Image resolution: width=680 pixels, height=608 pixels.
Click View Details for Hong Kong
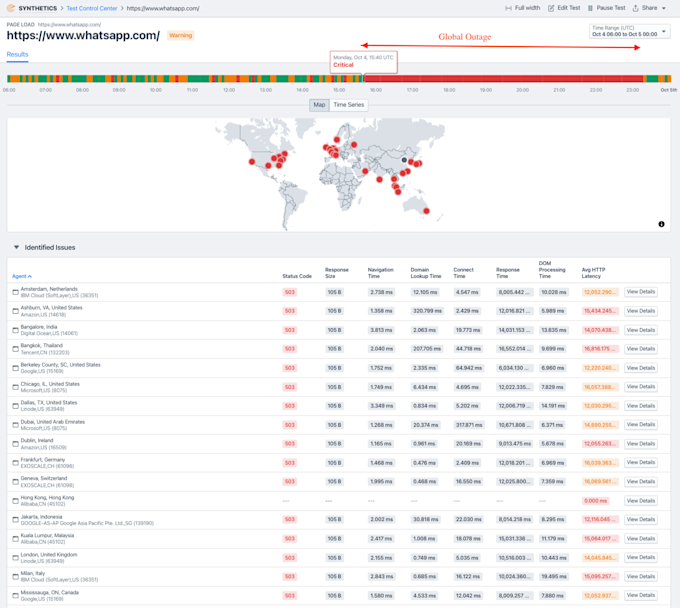point(641,501)
